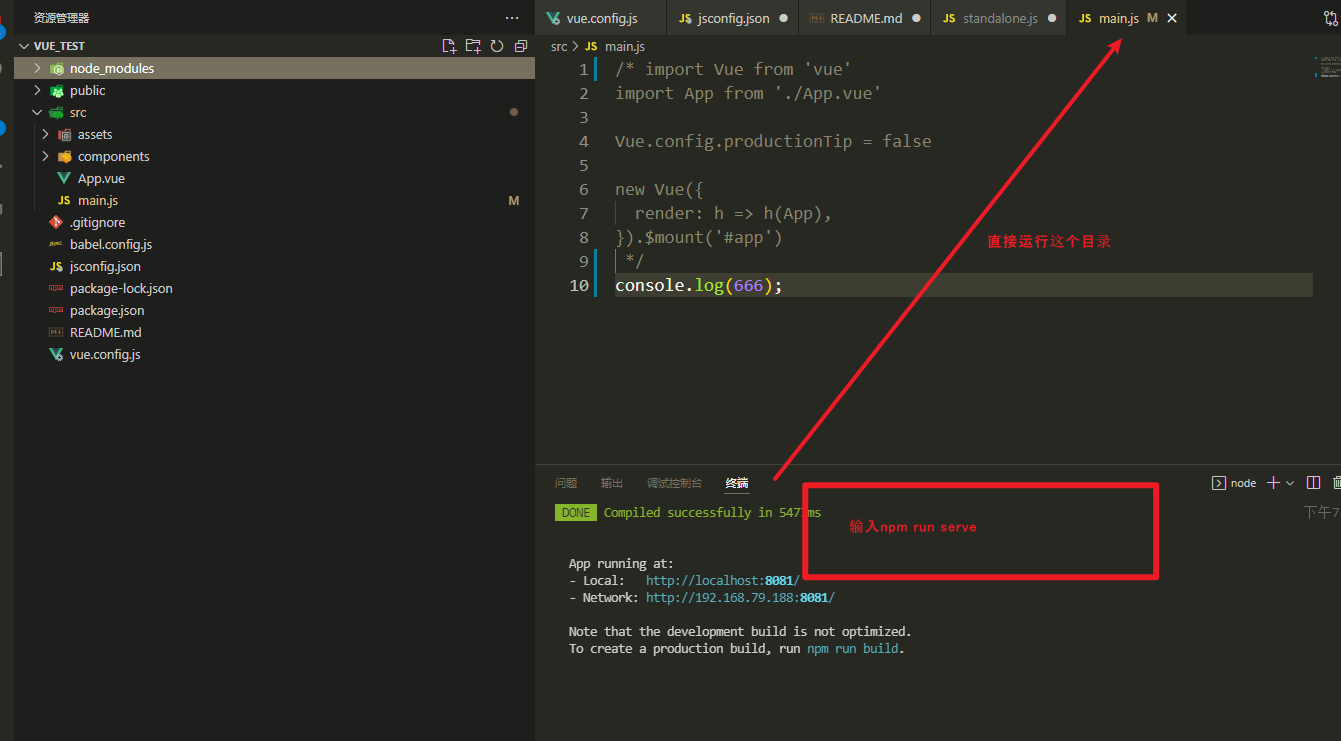The image size is (1341, 741).
Task: Click line number 4 in gutter
Action: [584, 141]
